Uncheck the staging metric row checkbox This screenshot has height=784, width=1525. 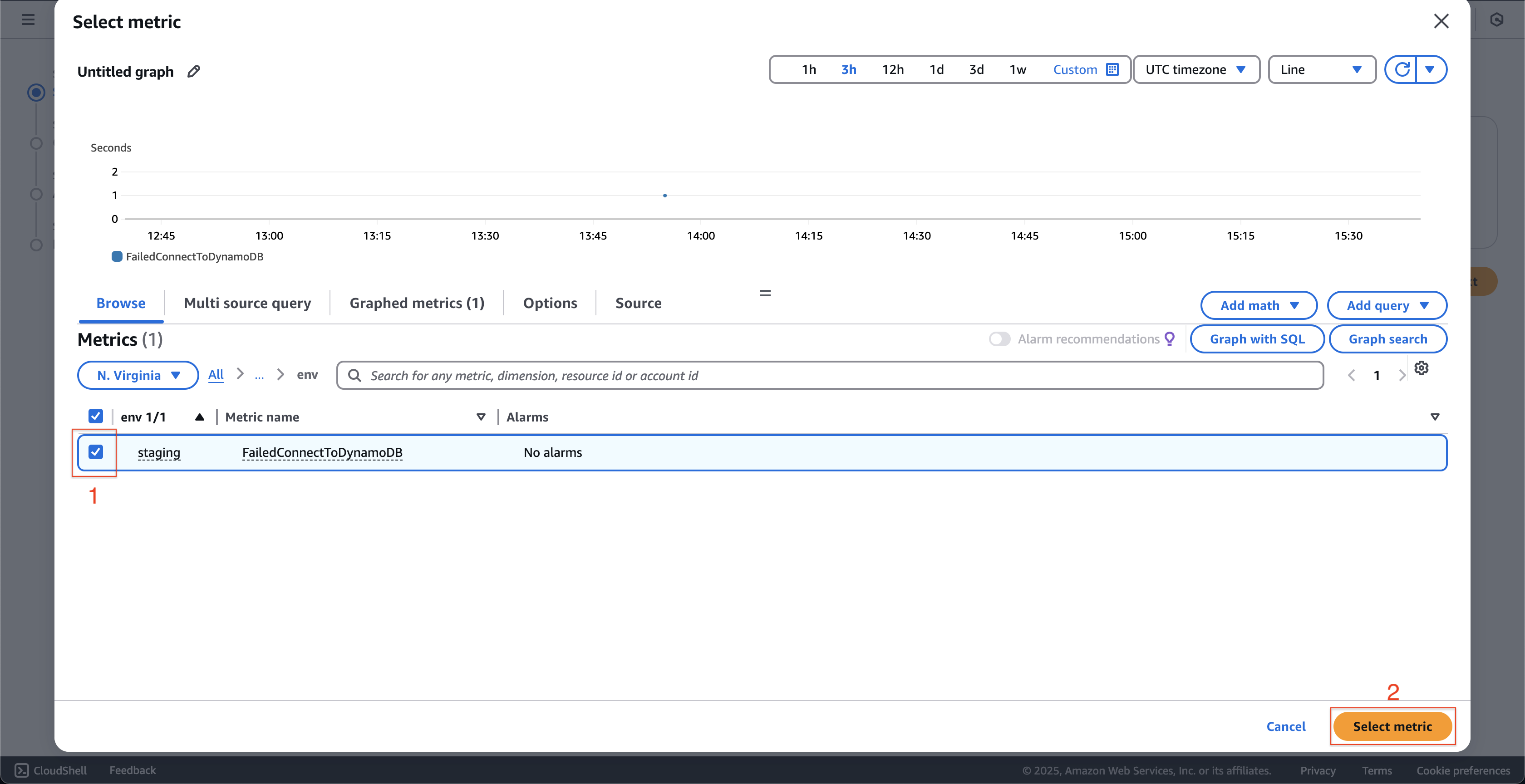(95, 452)
